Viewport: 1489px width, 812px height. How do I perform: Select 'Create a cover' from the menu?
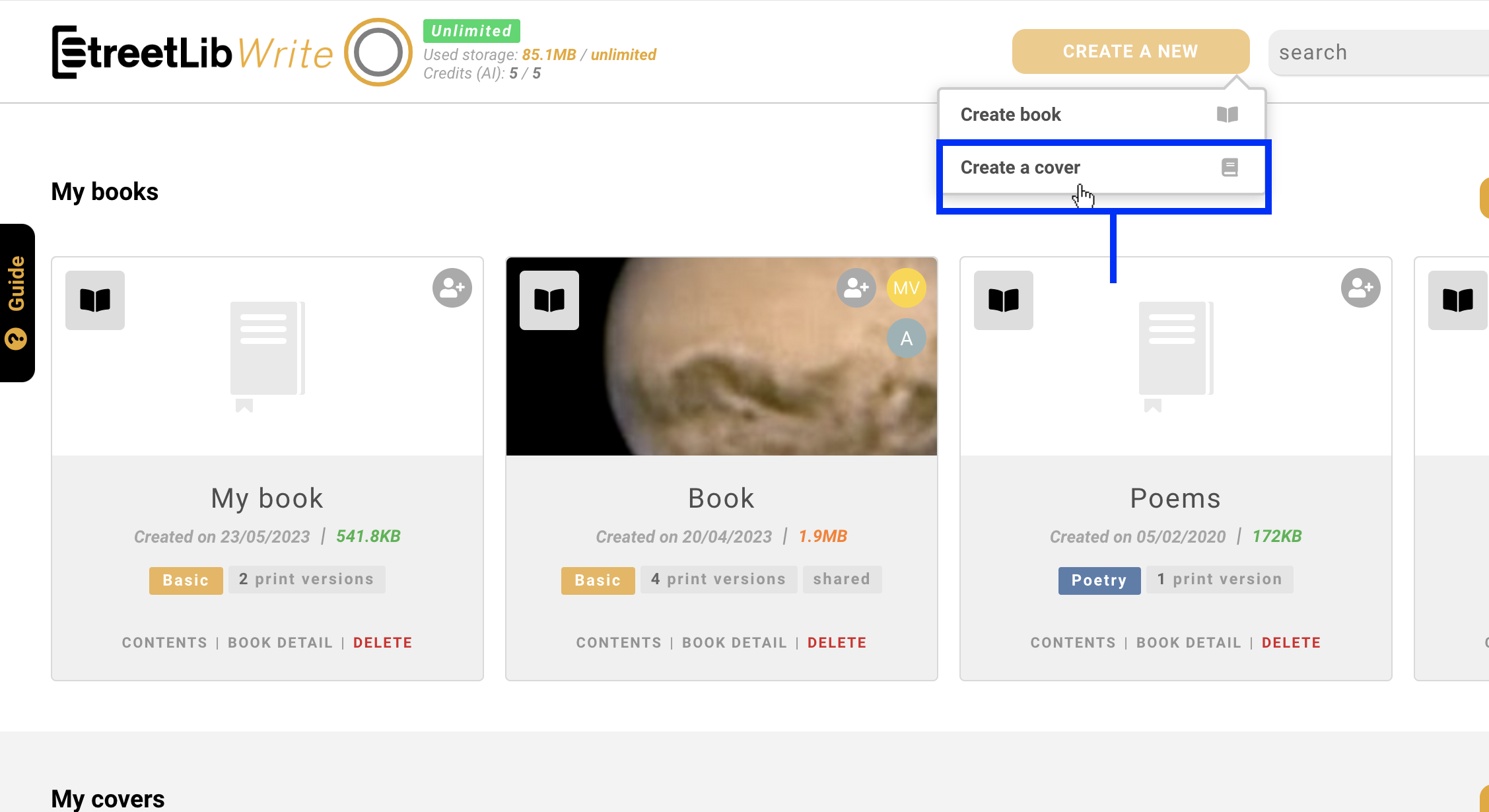[1021, 167]
